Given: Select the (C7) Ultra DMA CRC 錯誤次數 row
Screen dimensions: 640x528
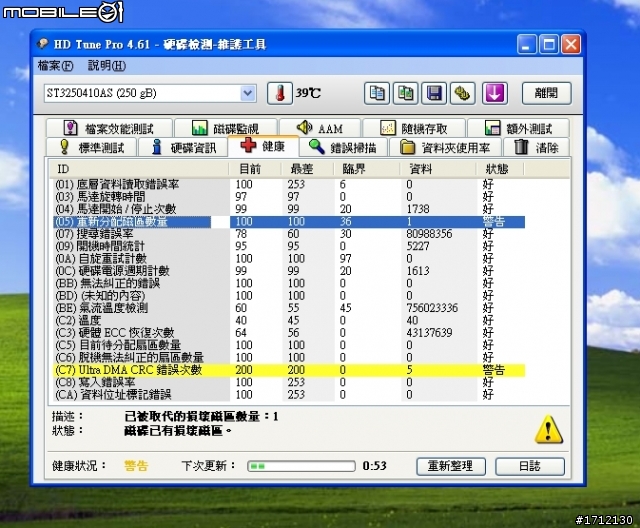Looking at the screenshot, I should (289, 370).
